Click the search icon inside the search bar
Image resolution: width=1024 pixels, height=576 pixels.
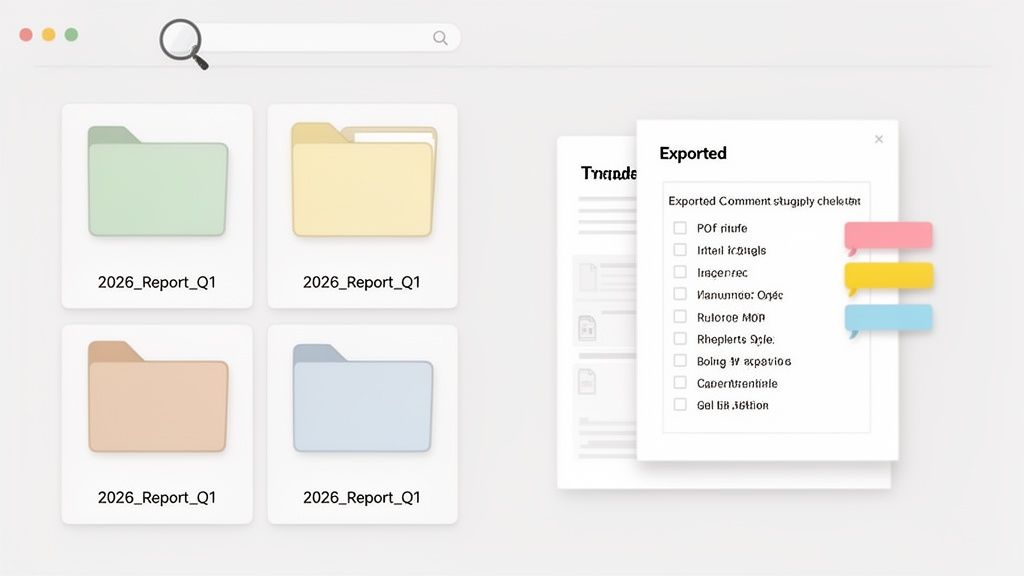440,37
